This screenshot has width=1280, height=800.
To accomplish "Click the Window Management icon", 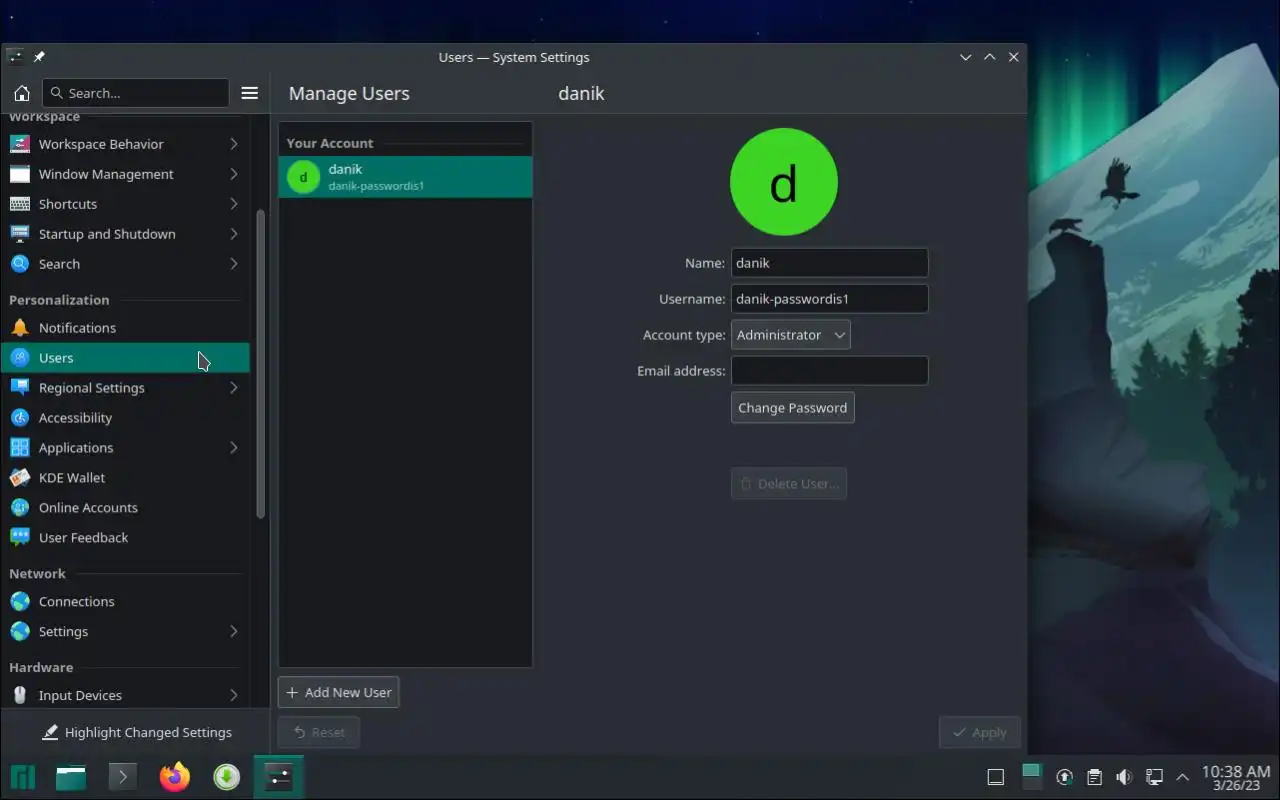I will (x=20, y=174).
